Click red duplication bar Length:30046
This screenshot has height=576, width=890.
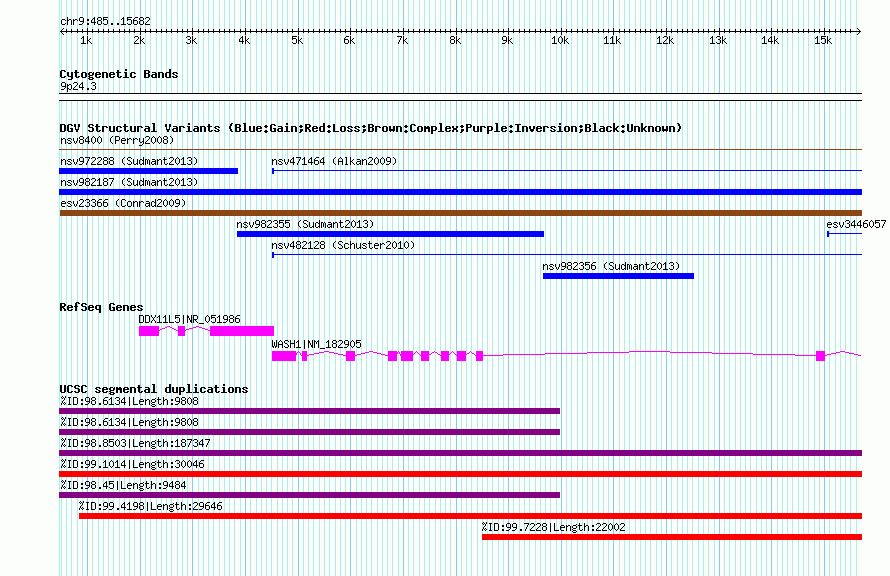(460, 474)
